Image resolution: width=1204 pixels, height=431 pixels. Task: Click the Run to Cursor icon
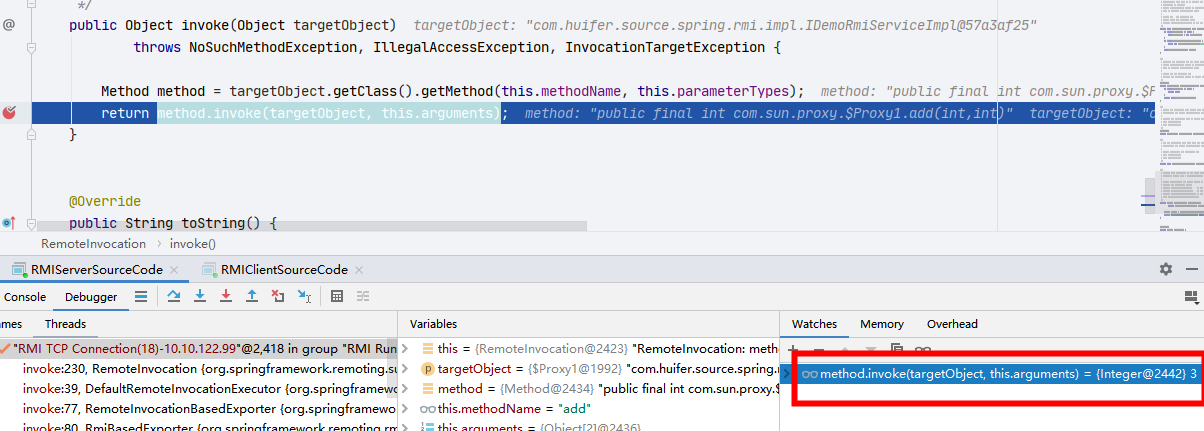[305, 296]
